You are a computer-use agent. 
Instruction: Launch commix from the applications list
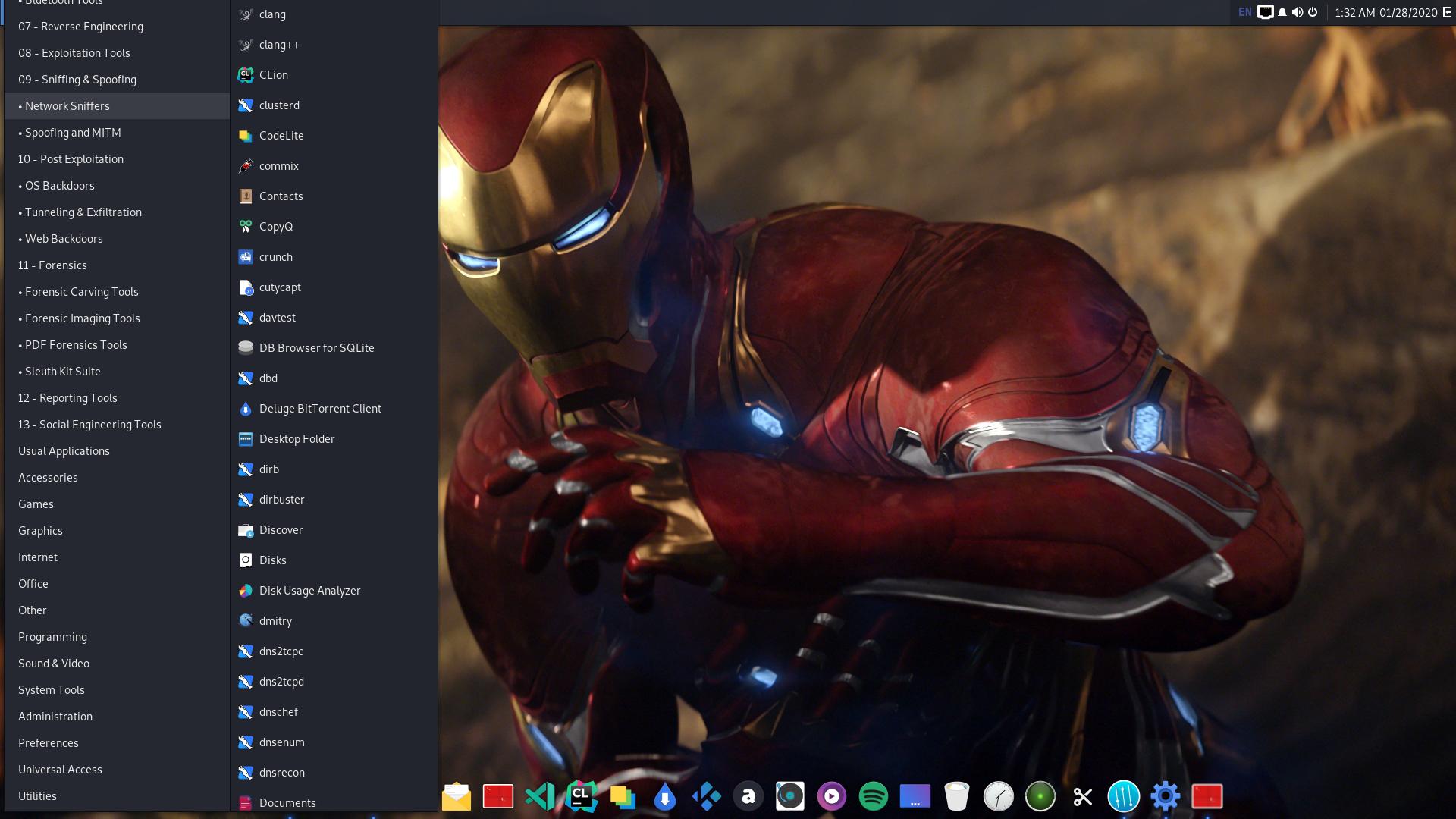334,166
